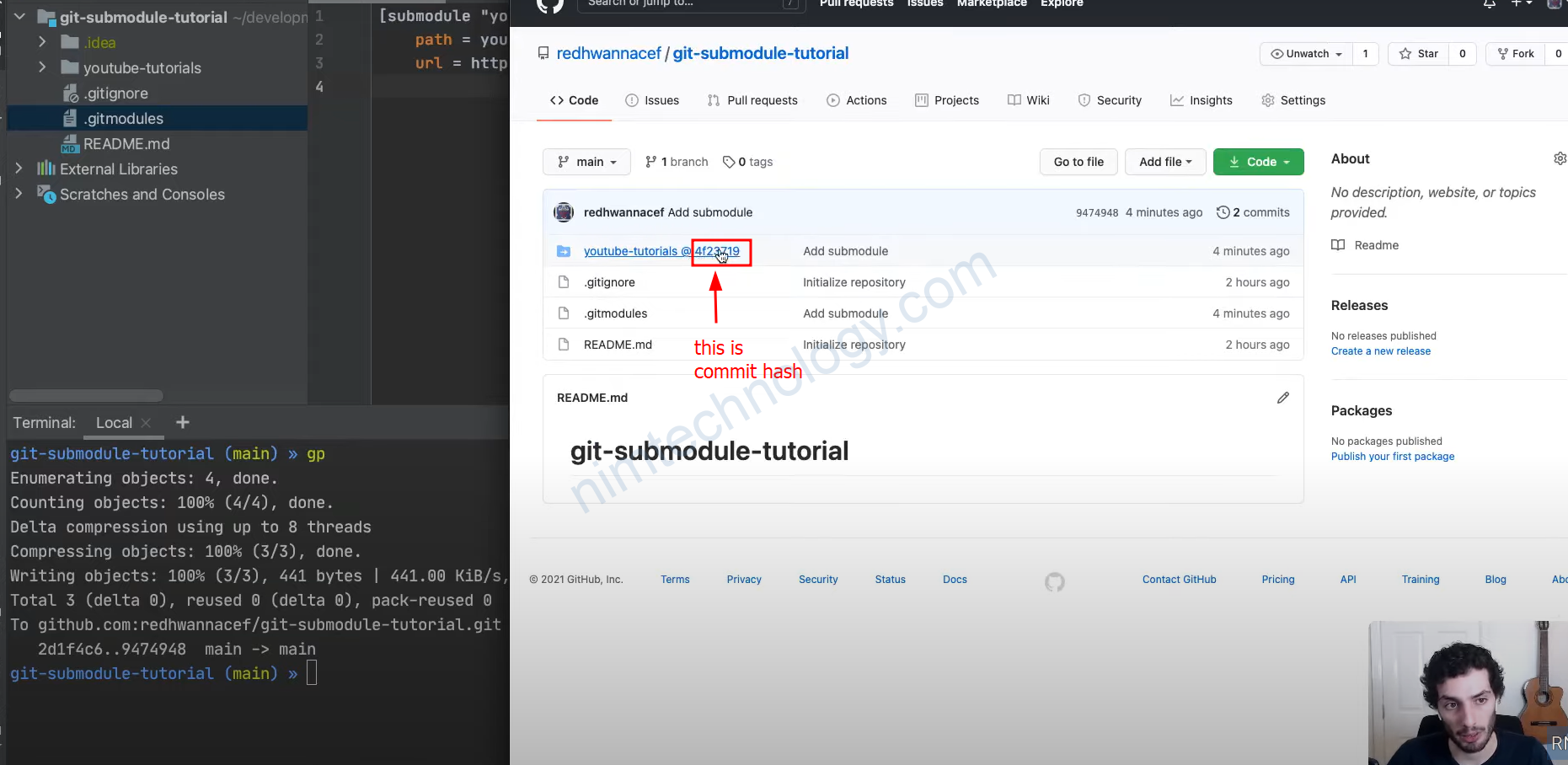Open the Add file dropdown

(1165, 162)
